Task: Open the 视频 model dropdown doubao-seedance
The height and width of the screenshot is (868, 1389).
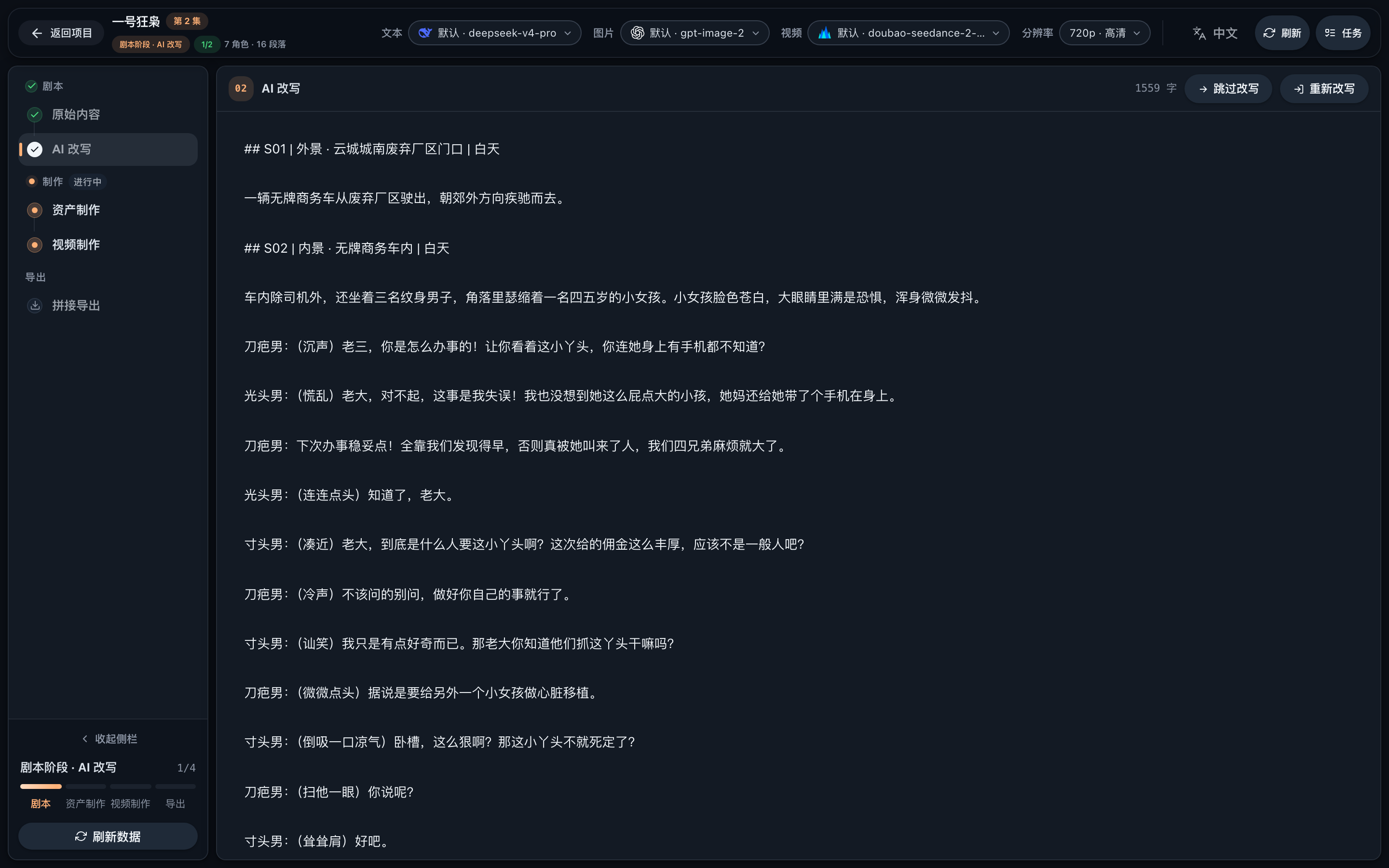Action: [908, 33]
